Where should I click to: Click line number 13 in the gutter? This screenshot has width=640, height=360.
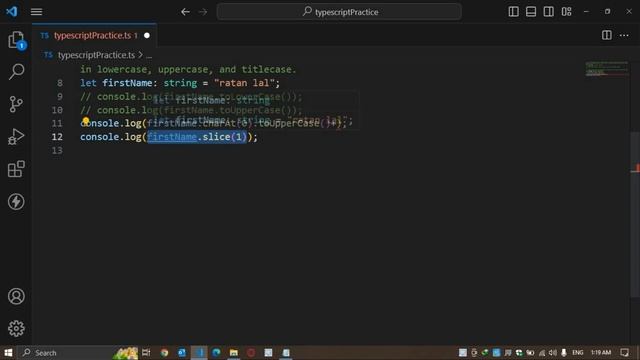click(x=57, y=151)
